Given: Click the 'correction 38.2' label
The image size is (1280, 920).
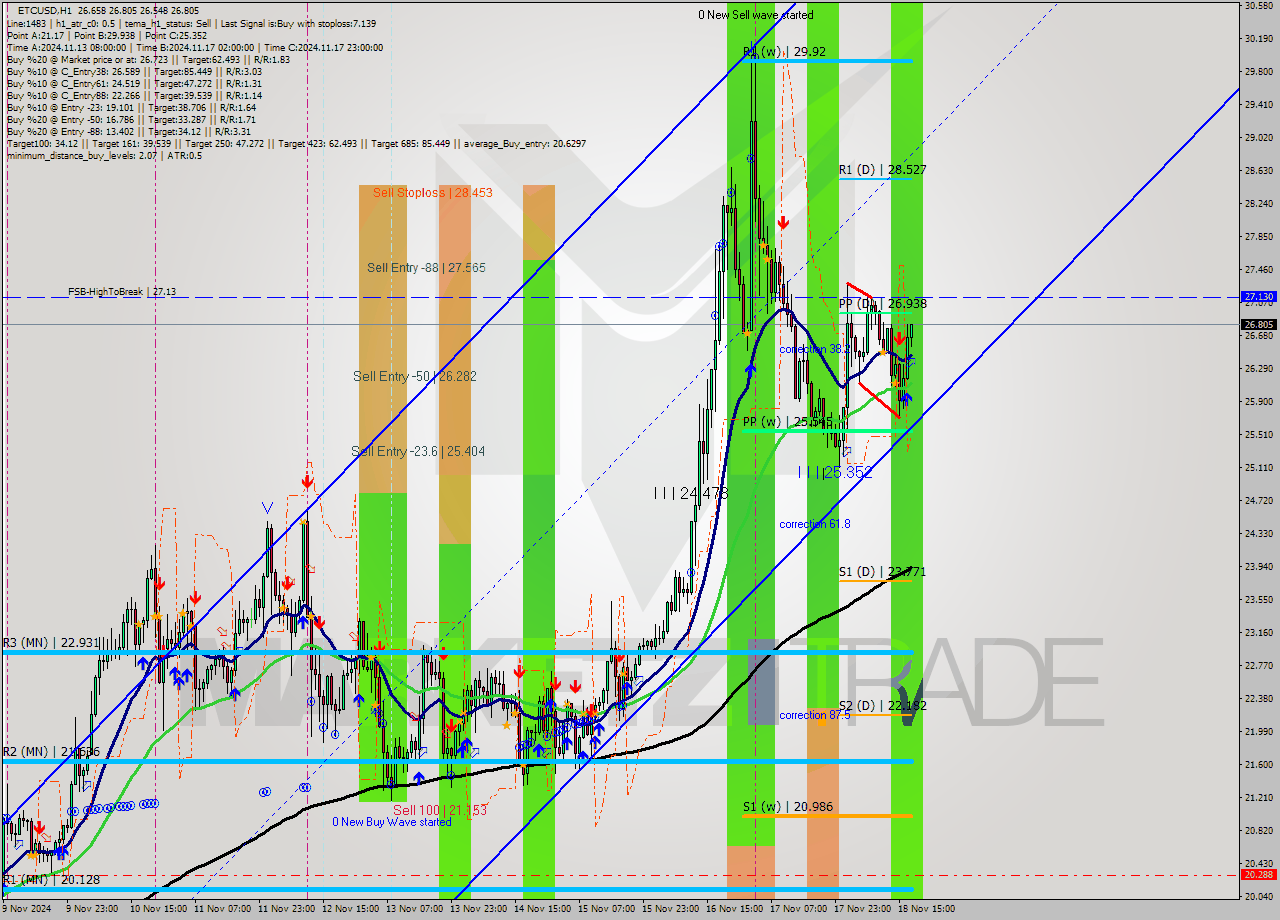Looking at the screenshot, I should click(x=815, y=349).
